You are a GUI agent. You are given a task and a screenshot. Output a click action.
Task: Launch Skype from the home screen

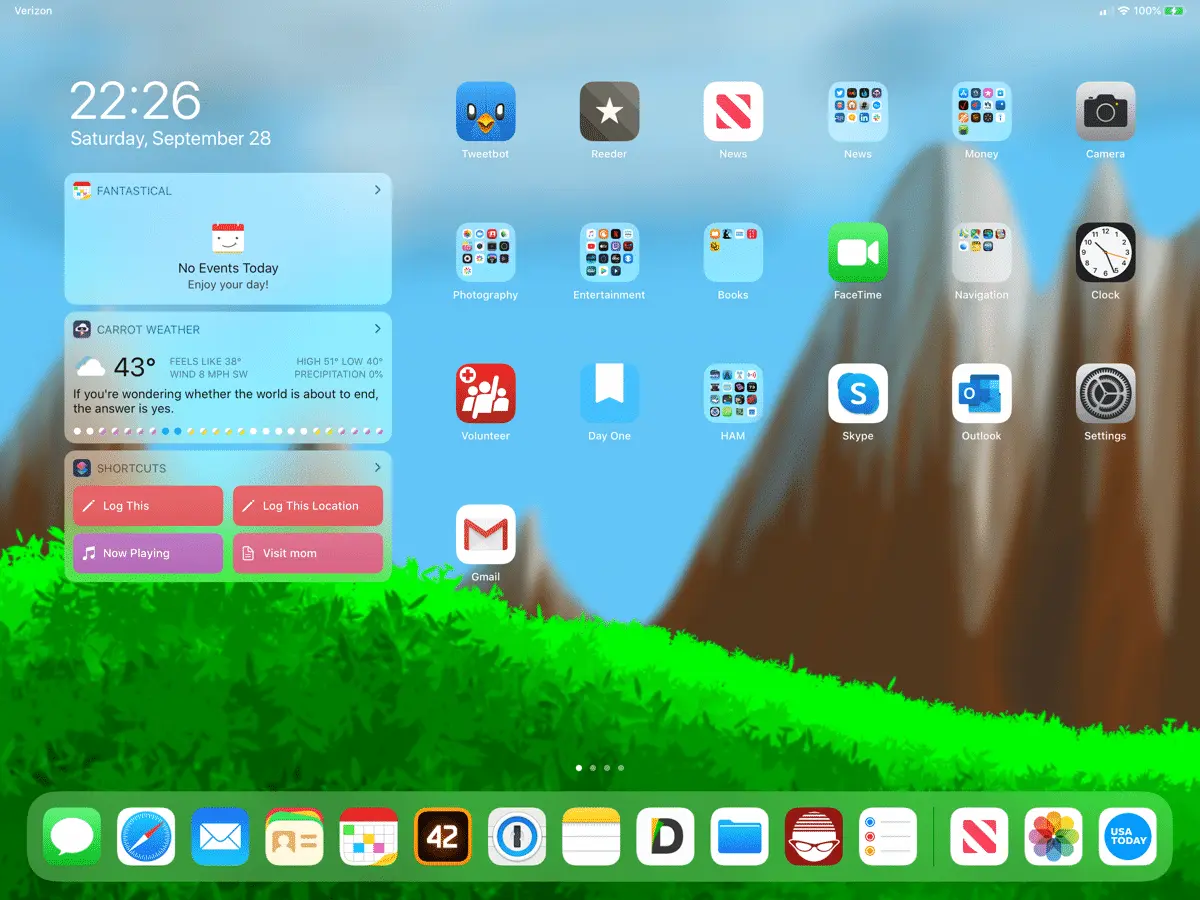click(x=857, y=393)
